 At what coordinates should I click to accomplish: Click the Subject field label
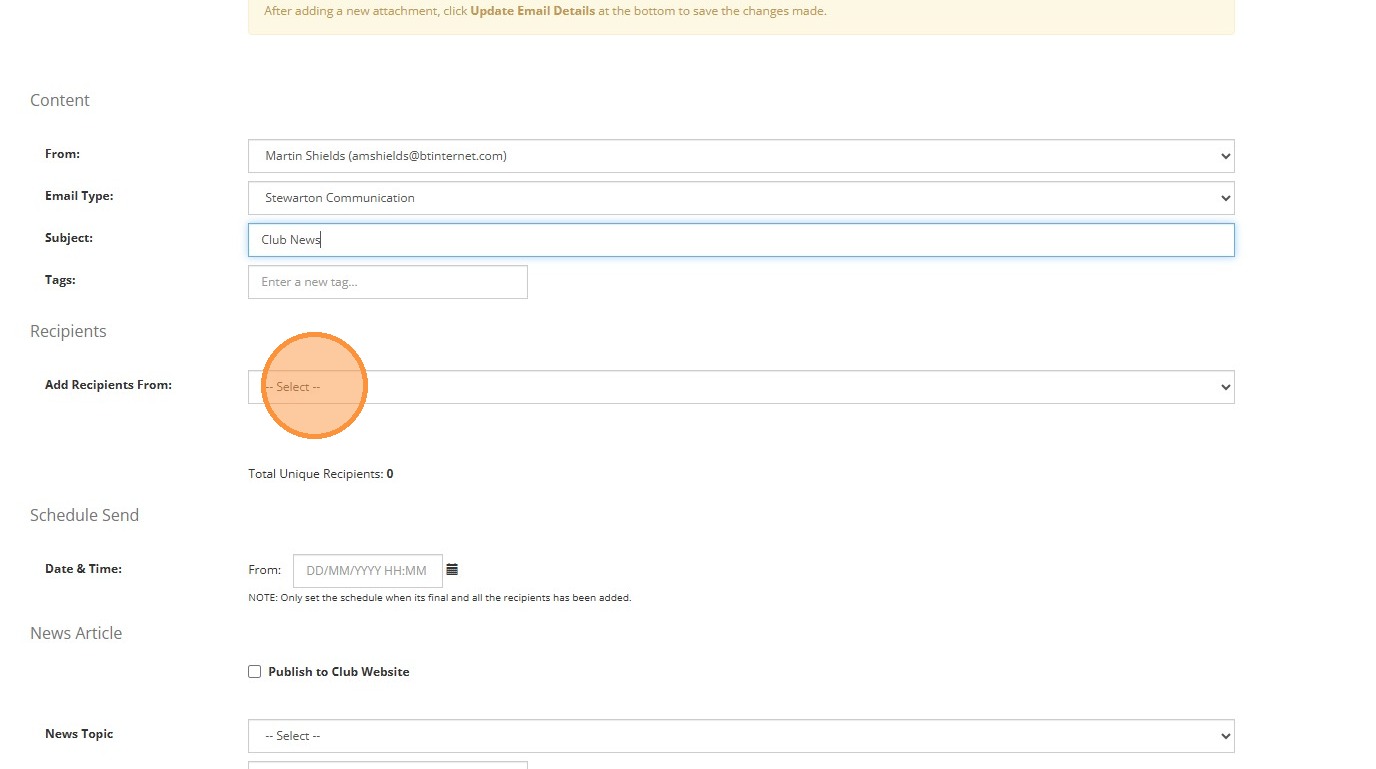click(x=69, y=238)
